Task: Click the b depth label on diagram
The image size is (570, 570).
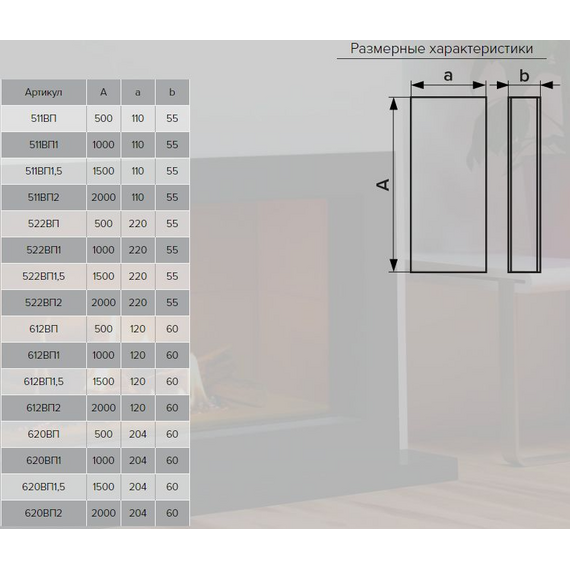Action: click(524, 76)
